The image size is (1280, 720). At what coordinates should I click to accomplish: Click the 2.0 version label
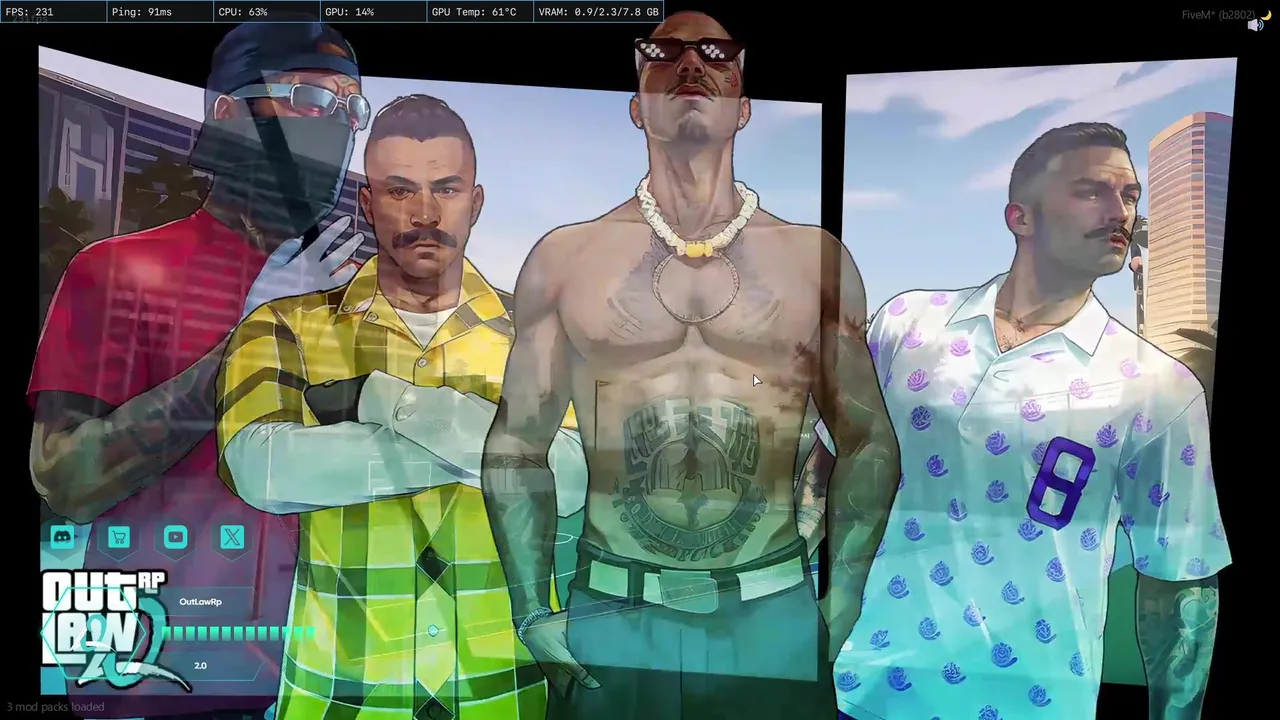point(200,666)
